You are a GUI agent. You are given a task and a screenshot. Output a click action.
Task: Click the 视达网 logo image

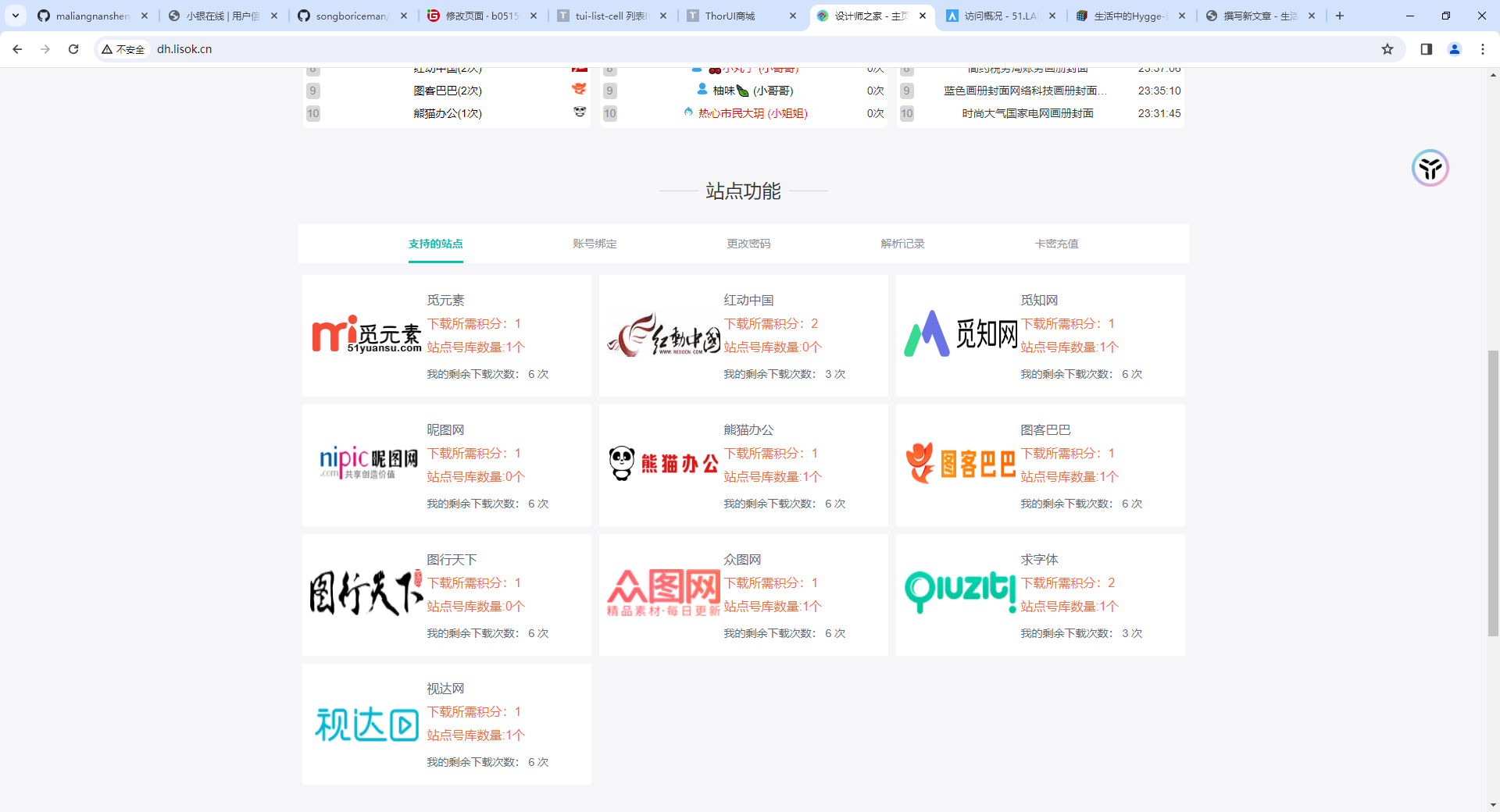point(366,725)
